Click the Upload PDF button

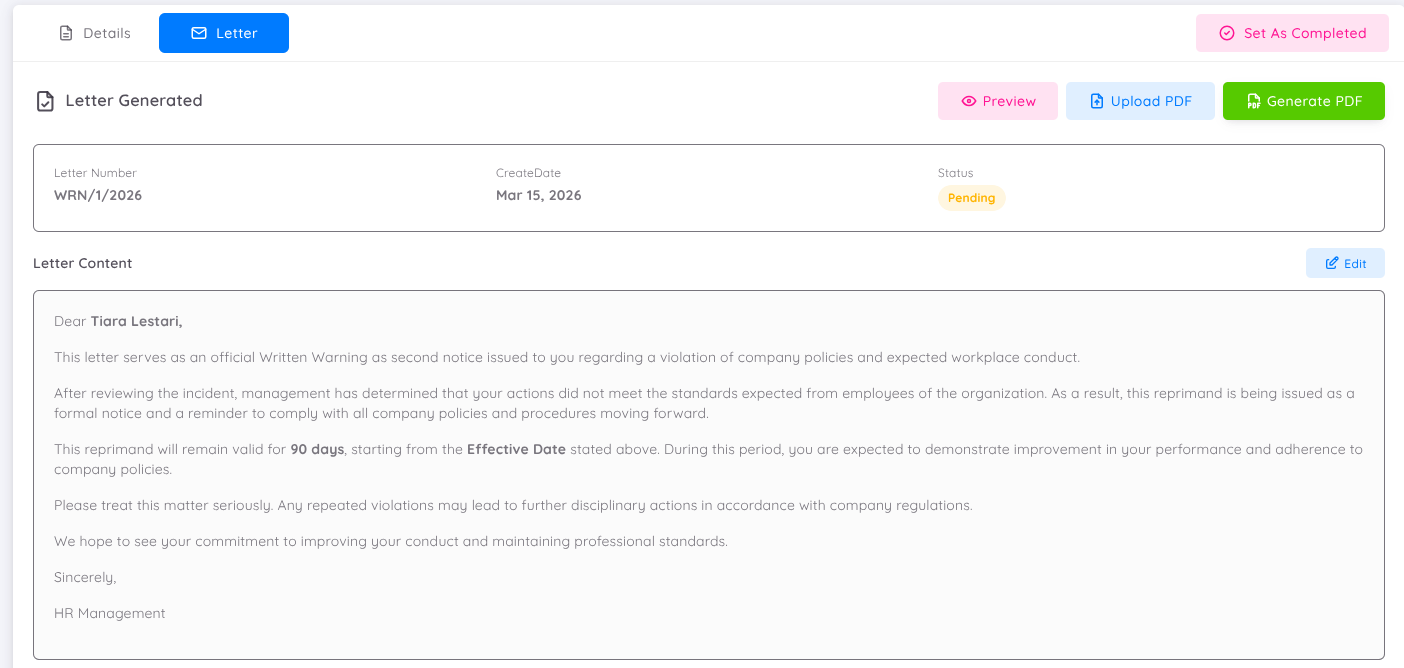pos(1140,101)
